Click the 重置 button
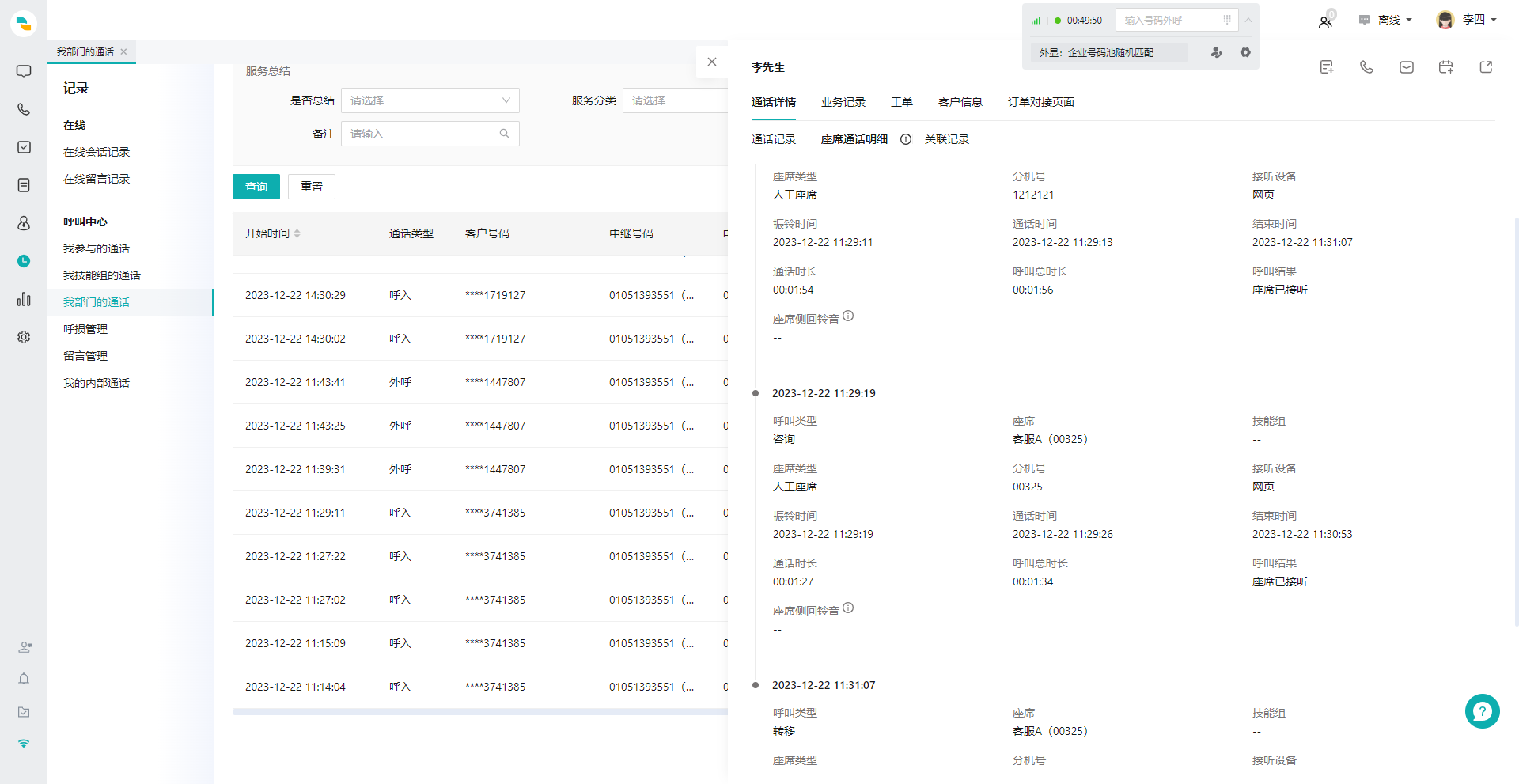The width and height of the screenshot is (1519, 784). [312, 187]
